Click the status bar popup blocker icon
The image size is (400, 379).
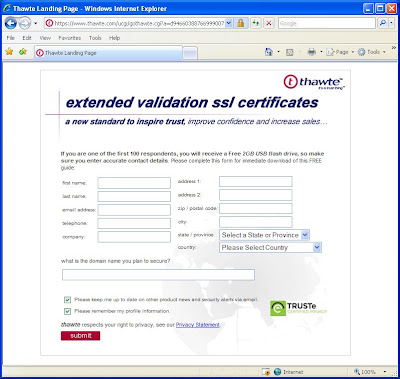(265, 372)
